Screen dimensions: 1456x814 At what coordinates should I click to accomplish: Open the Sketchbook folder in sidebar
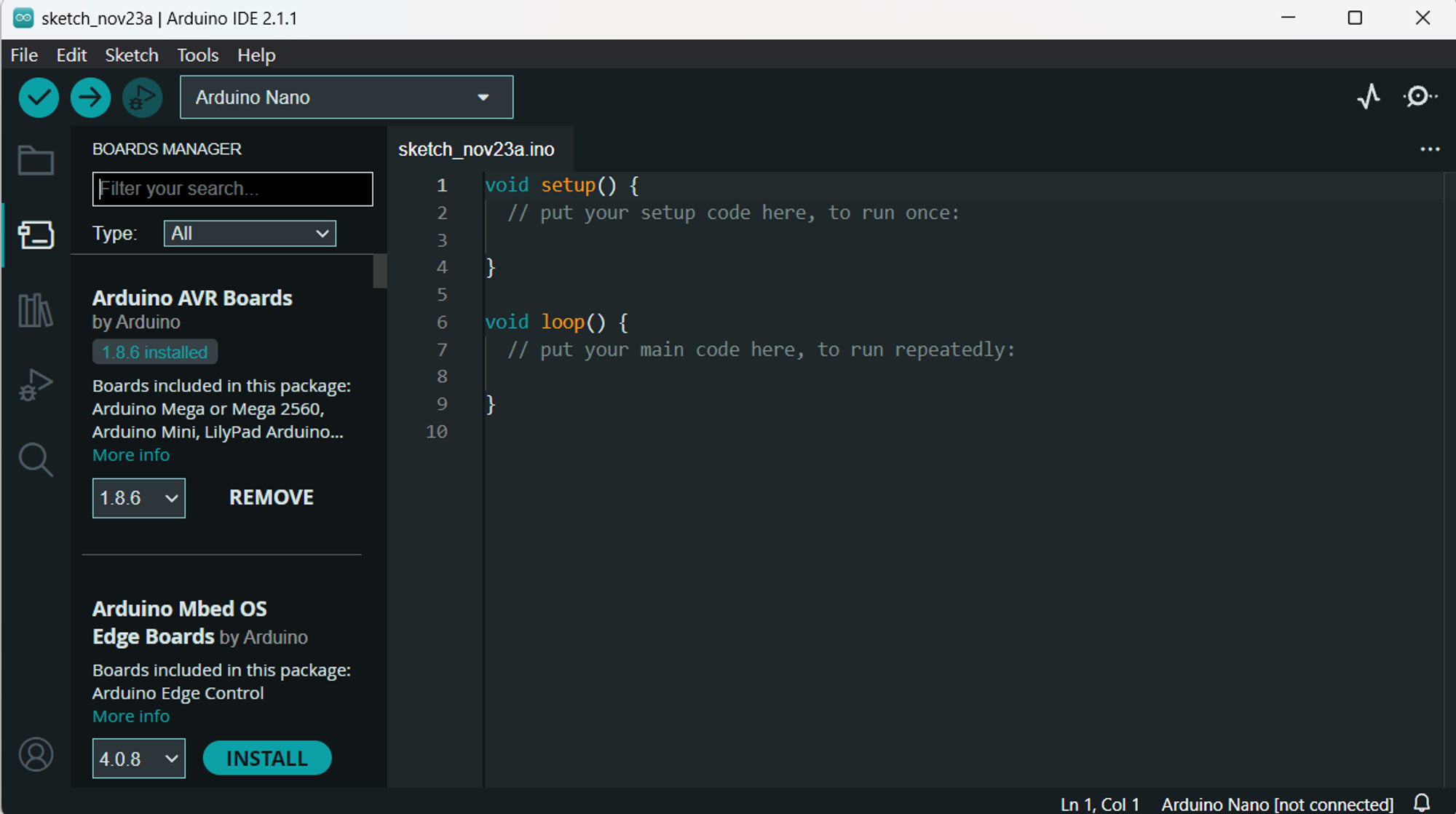click(x=36, y=160)
